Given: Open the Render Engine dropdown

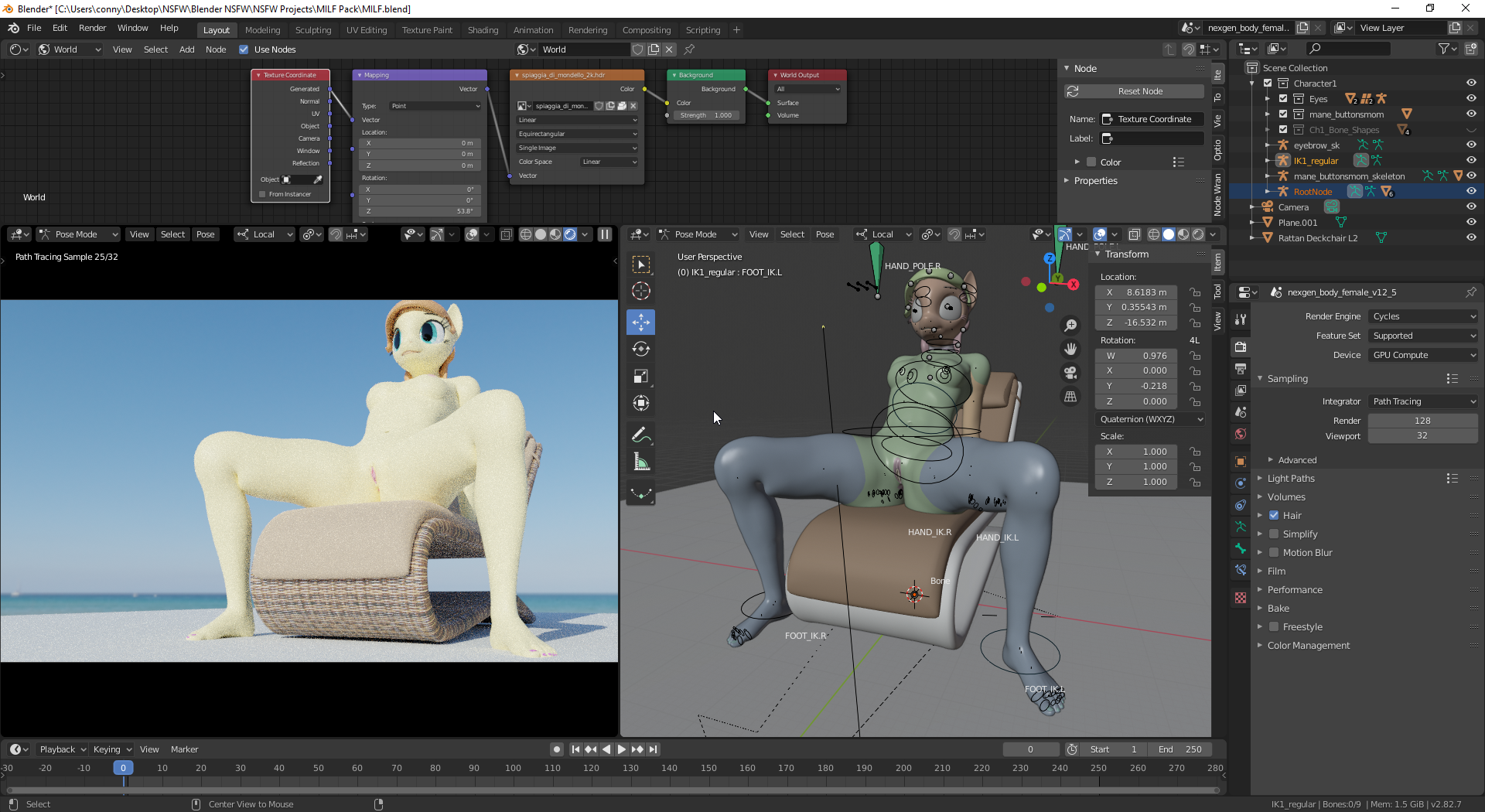Looking at the screenshot, I should click(1423, 316).
